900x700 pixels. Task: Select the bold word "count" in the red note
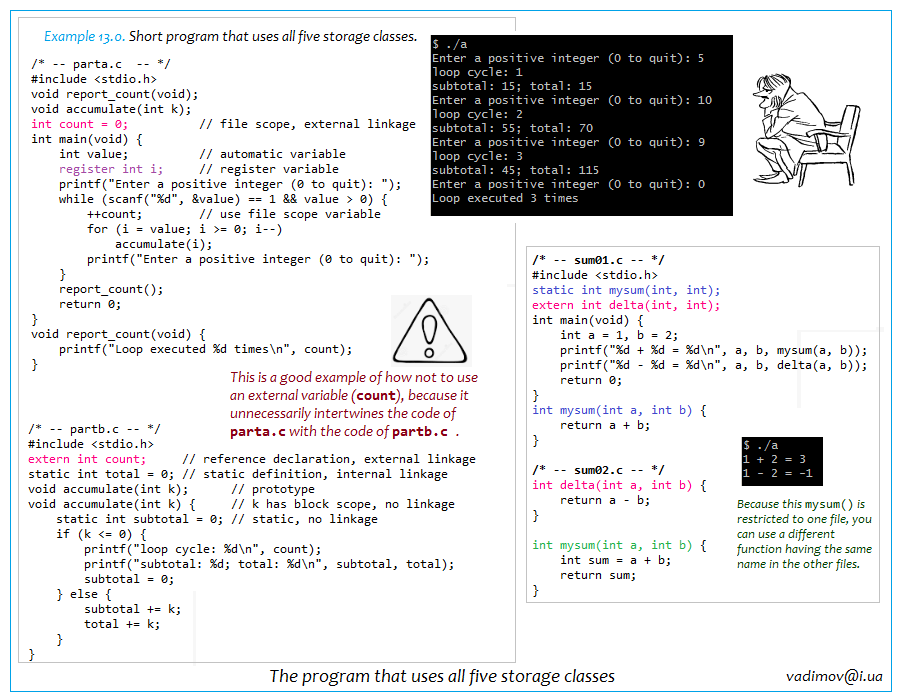tap(376, 395)
